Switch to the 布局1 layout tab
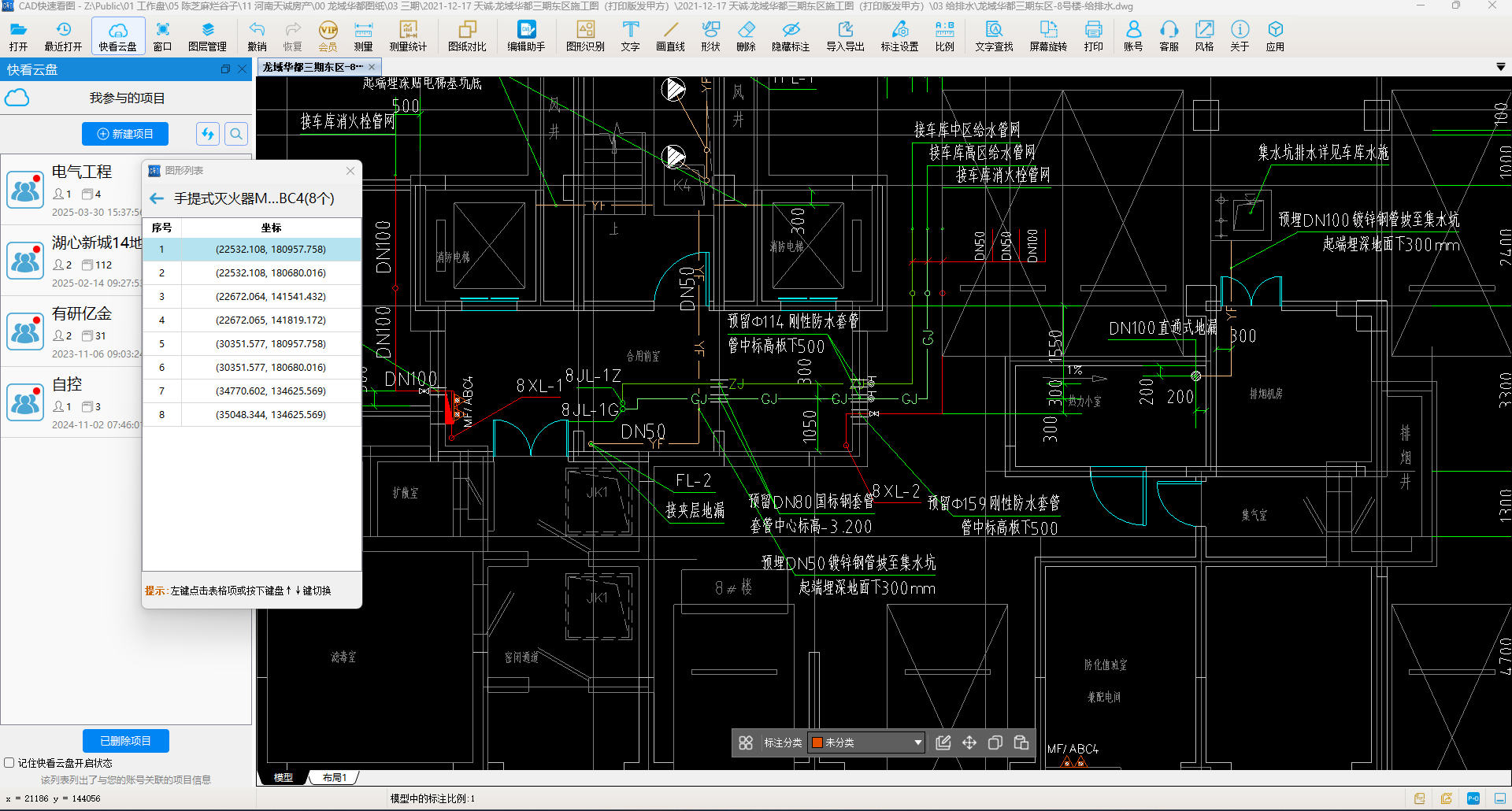 click(x=334, y=777)
